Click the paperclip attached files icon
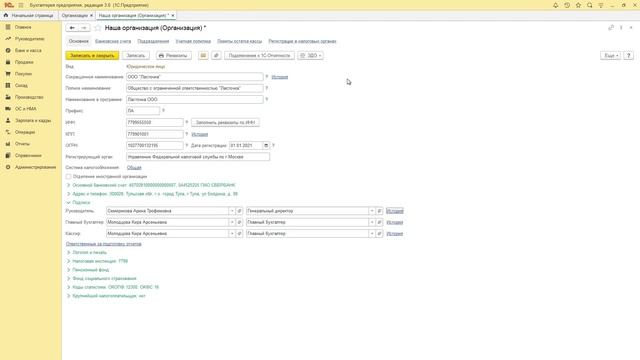640x360 pixels. [216, 56]
